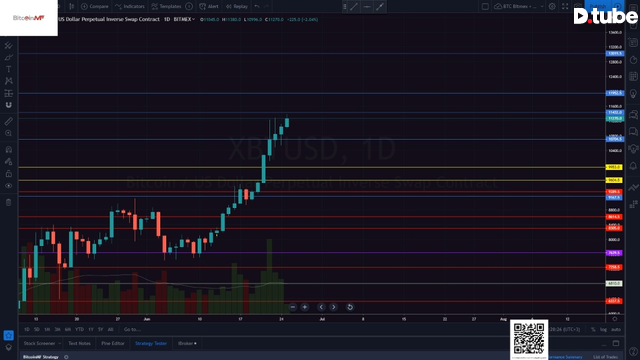Click the trash icon to remove drawings
The width and height of the screenshot is (640, 360).
click(9, 202)
